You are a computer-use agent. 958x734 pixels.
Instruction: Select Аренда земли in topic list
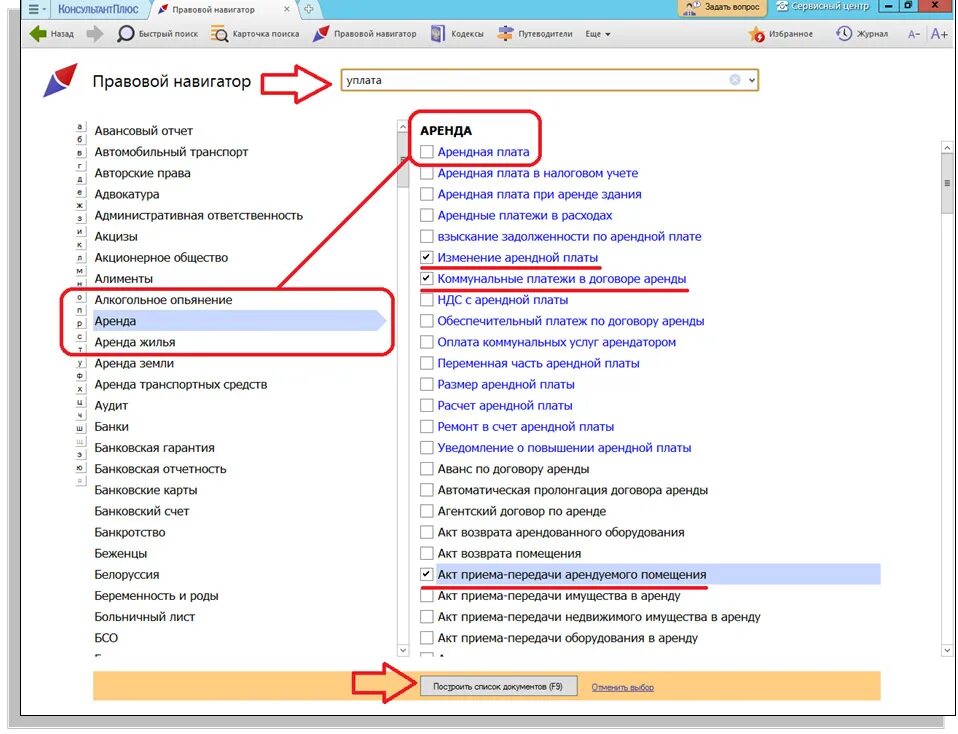click(x=134, y=363)
